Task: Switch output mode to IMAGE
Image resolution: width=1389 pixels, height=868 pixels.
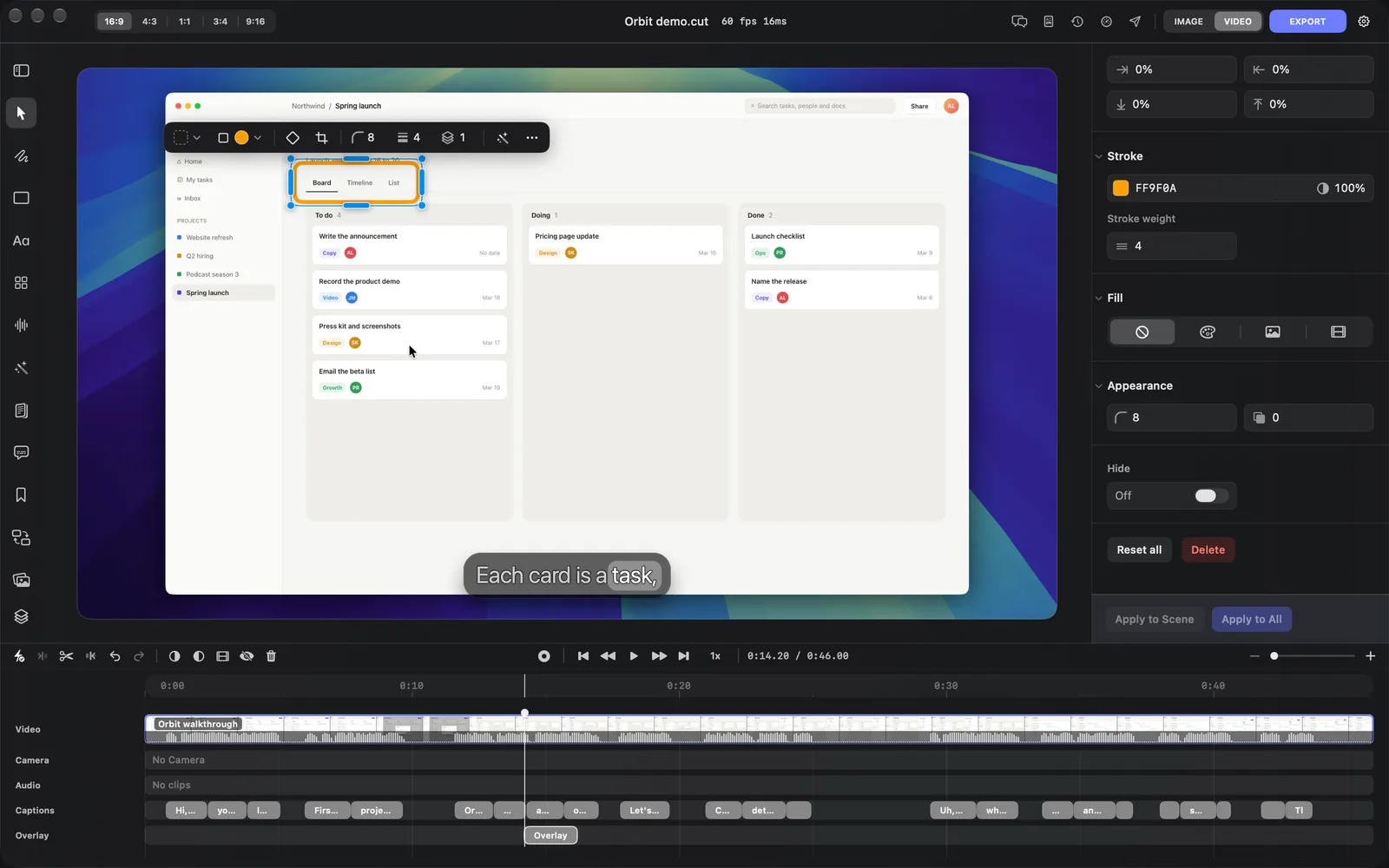Action: [x=1188, y=22]
